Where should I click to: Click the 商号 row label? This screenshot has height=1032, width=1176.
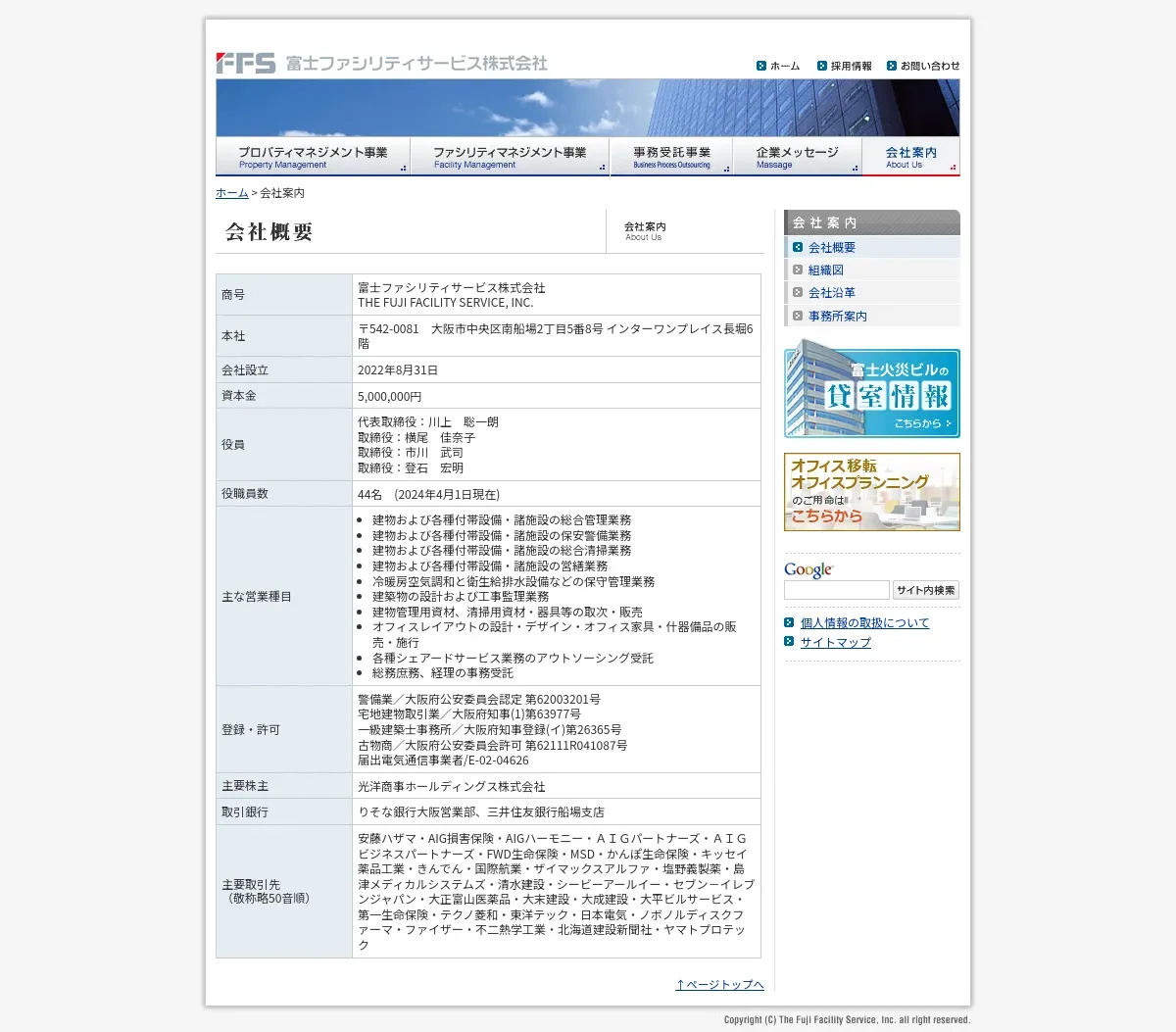pyautogui.click(x=233, y=295)
